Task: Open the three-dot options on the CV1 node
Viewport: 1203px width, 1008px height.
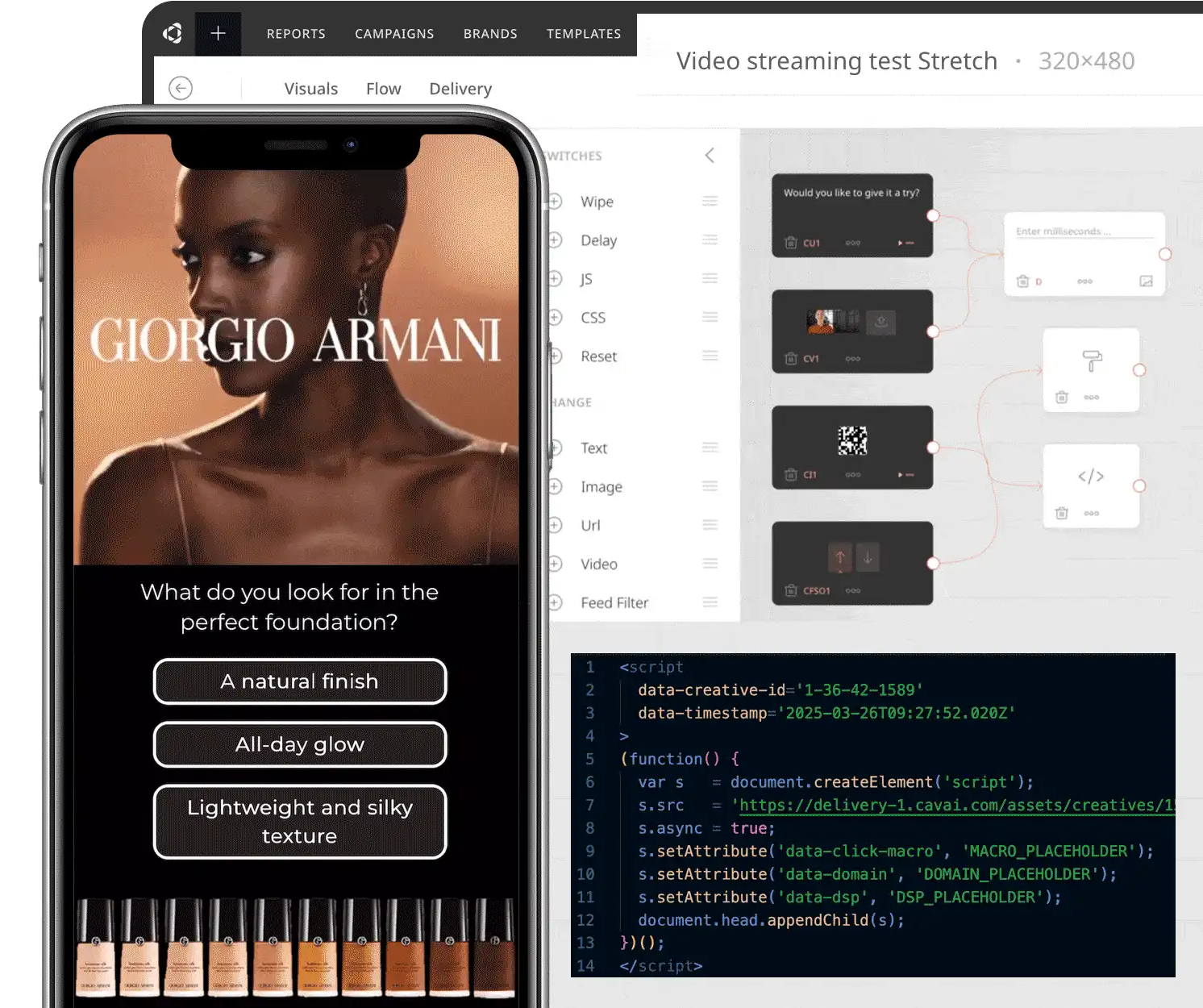Action: pyautogui.click(x=852, y=359)
